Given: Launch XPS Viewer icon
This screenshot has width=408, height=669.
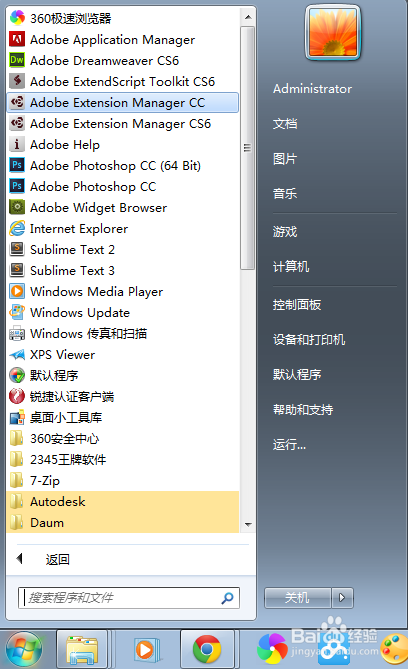Looking at the screenshot, I should point(17,354).
